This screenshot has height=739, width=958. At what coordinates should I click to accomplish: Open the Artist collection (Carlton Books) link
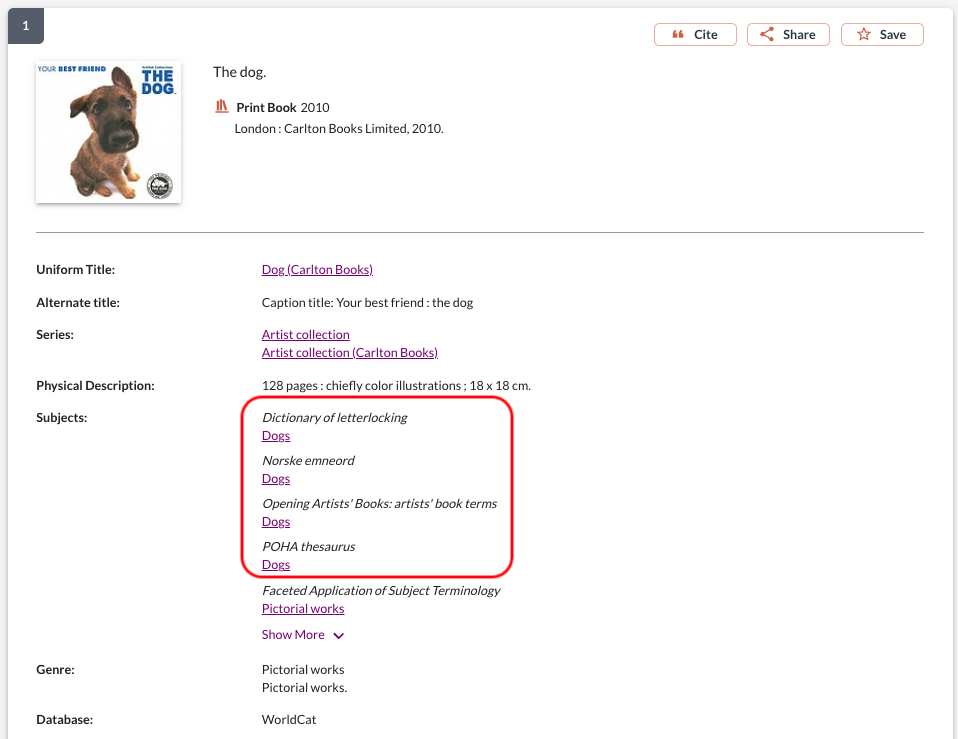349,353
